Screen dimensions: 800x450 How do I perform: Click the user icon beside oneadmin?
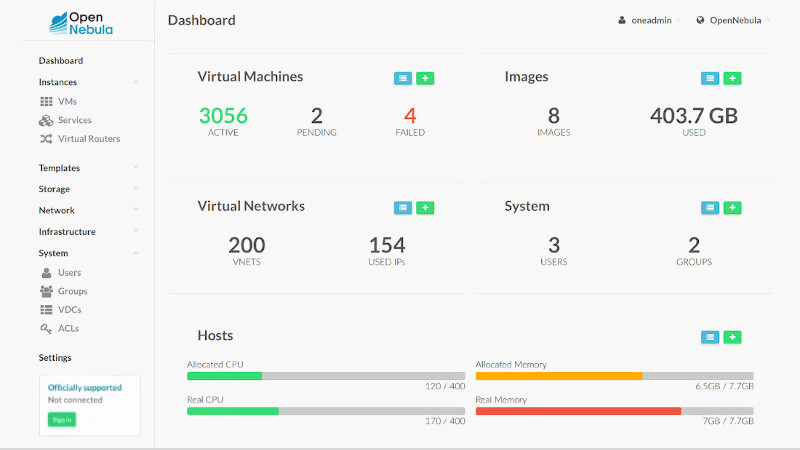click(621, 20)
